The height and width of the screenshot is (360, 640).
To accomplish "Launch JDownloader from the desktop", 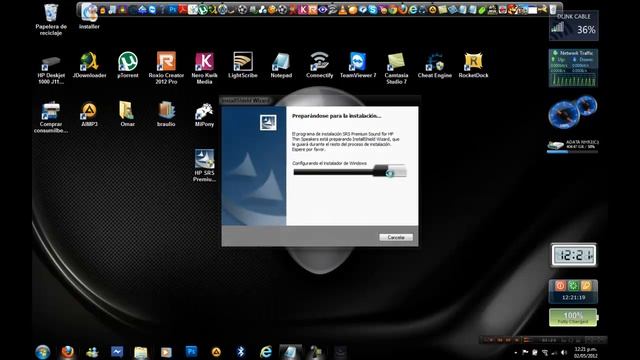I will tap(89, 65).
